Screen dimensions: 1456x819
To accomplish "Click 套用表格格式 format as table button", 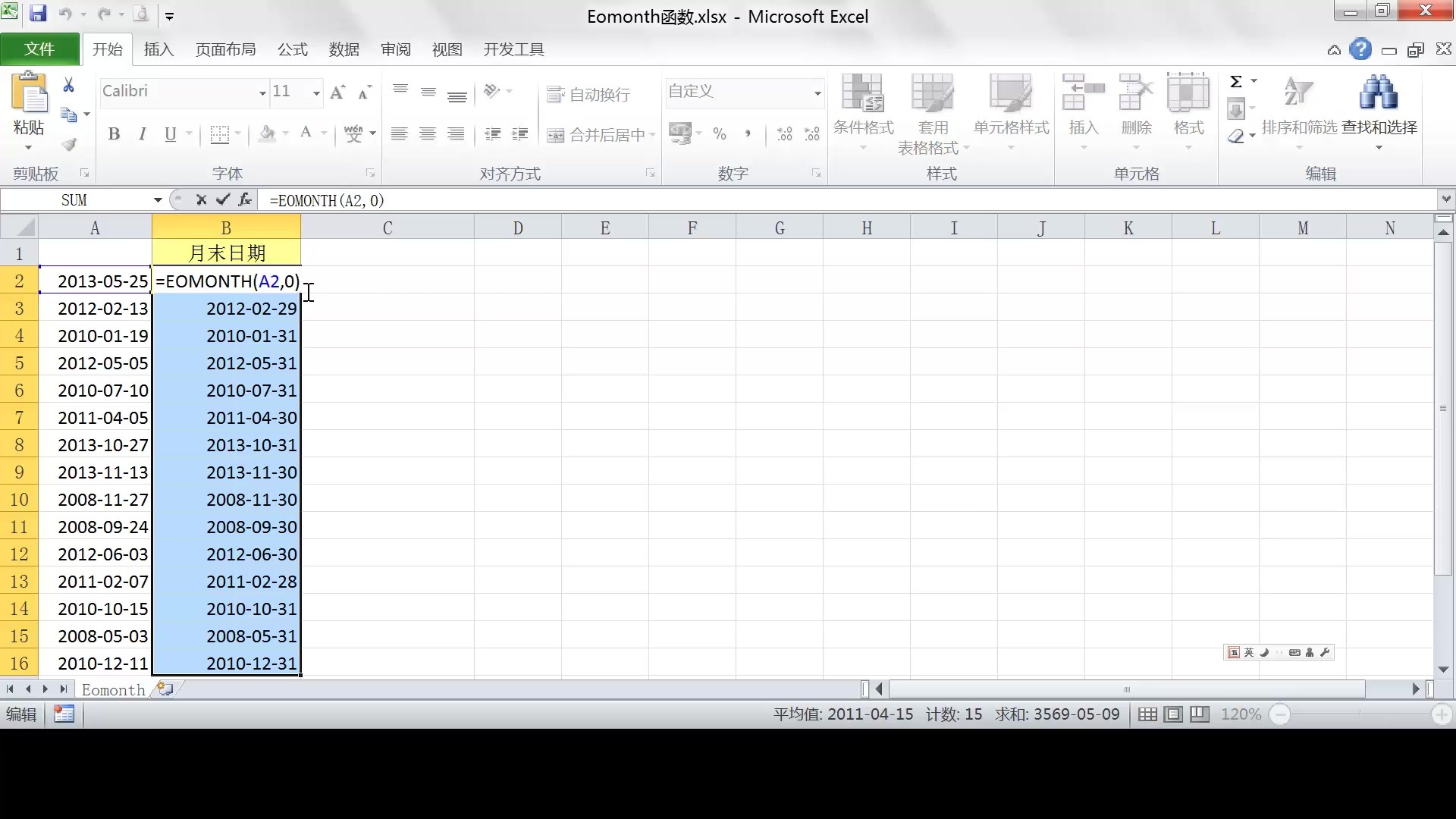I will point(933,114).
